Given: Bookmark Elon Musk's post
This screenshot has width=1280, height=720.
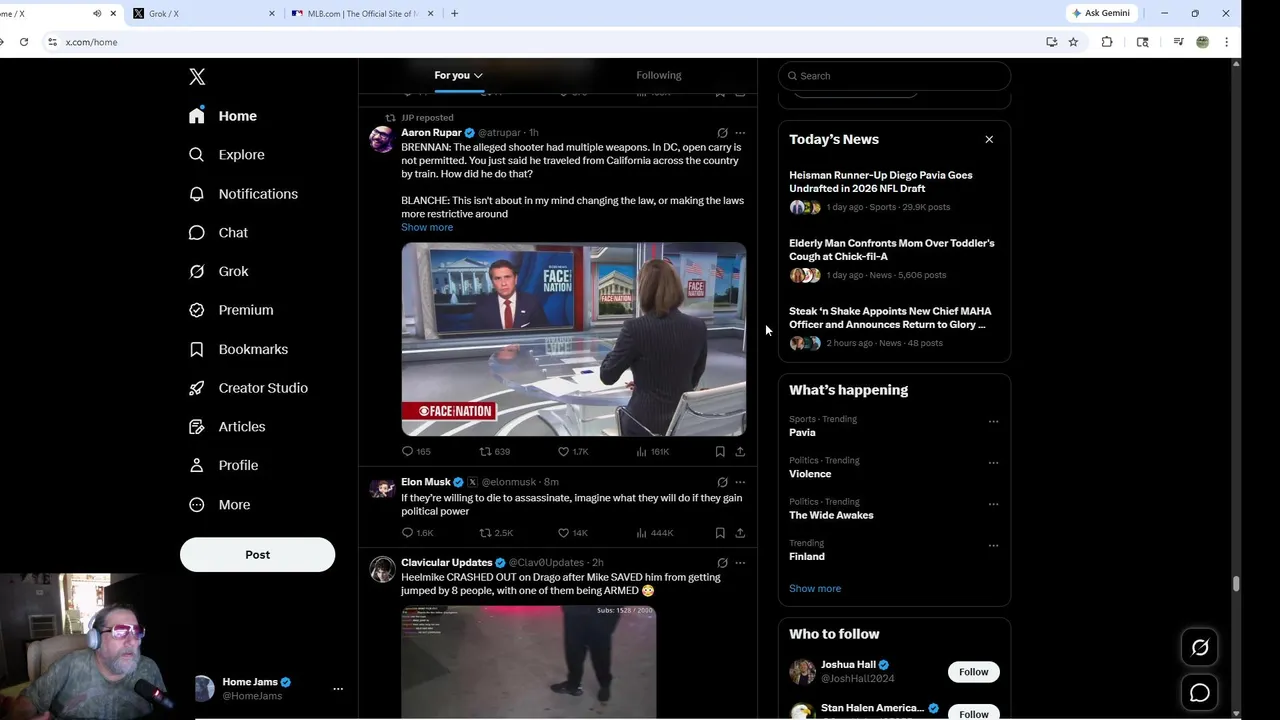Looking at the screenshot, I should click(720, 533).
